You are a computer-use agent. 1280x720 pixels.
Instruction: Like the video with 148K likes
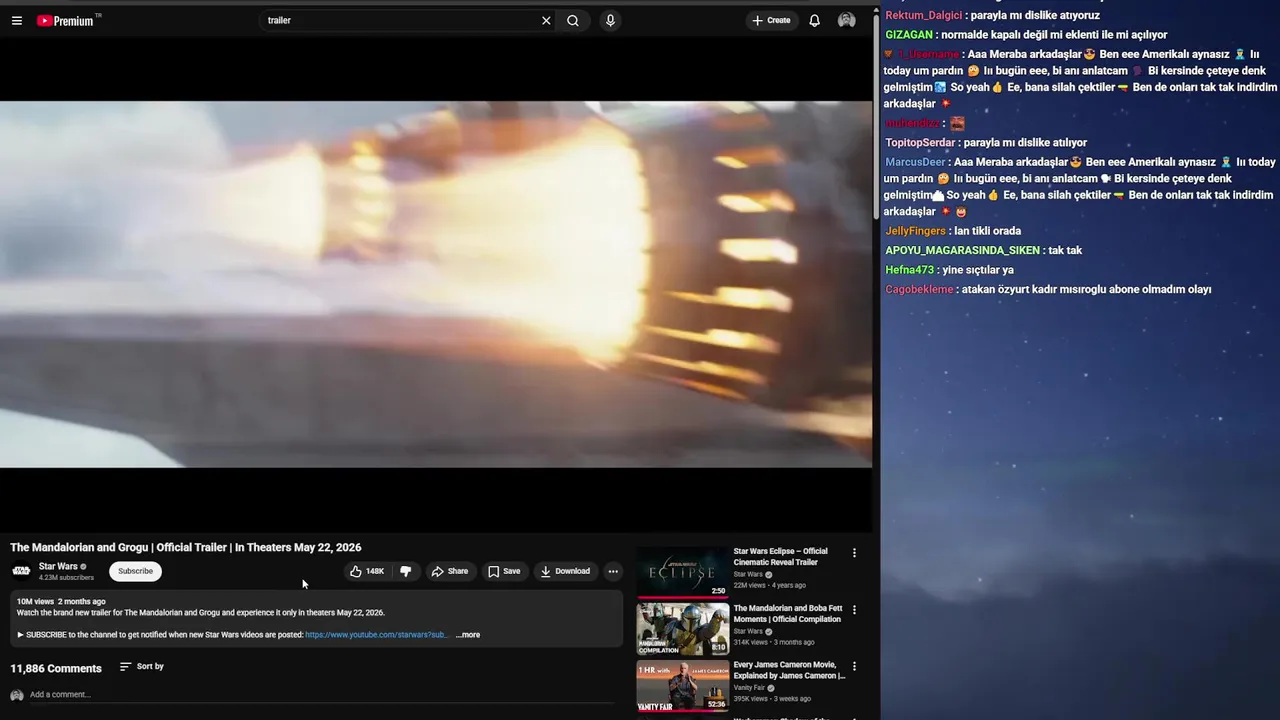pos(367,571)
